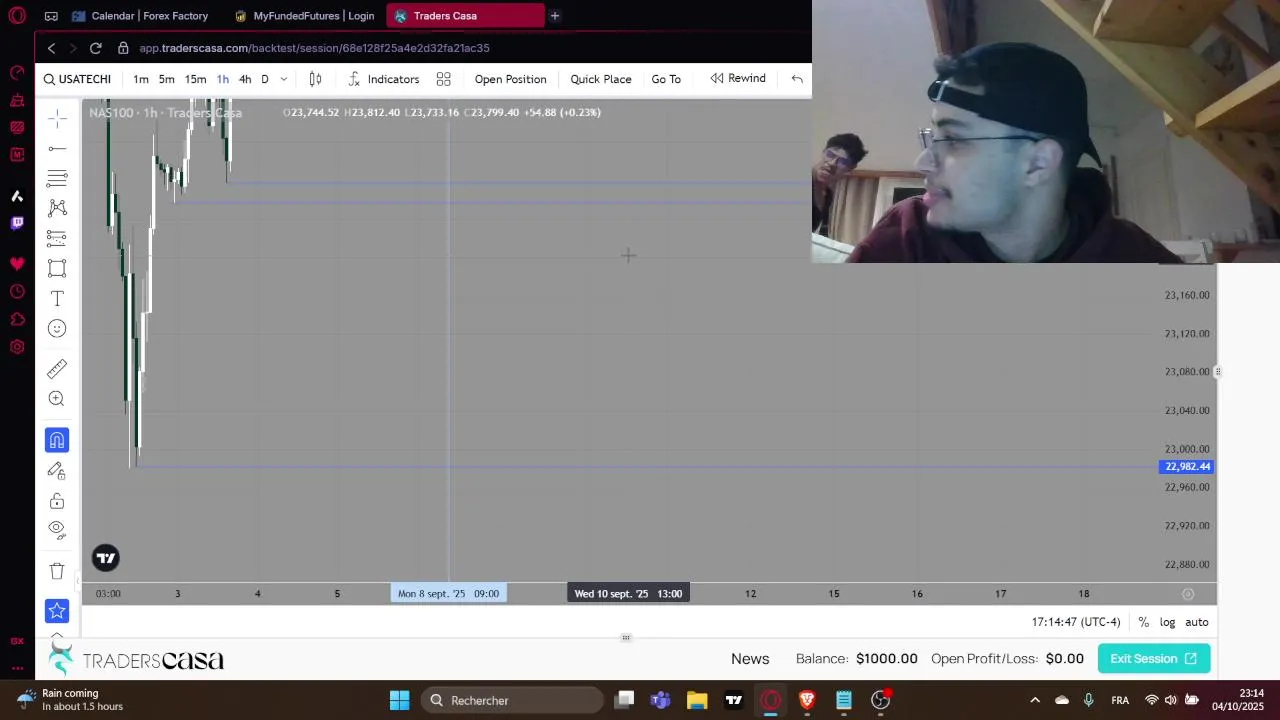Switch to the 15m timeframe
The image size is (1280, 720).
[195, 79]
